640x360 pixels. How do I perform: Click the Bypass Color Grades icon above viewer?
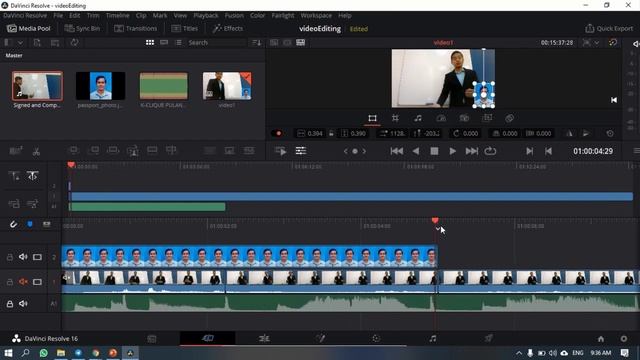pos(612,42)
